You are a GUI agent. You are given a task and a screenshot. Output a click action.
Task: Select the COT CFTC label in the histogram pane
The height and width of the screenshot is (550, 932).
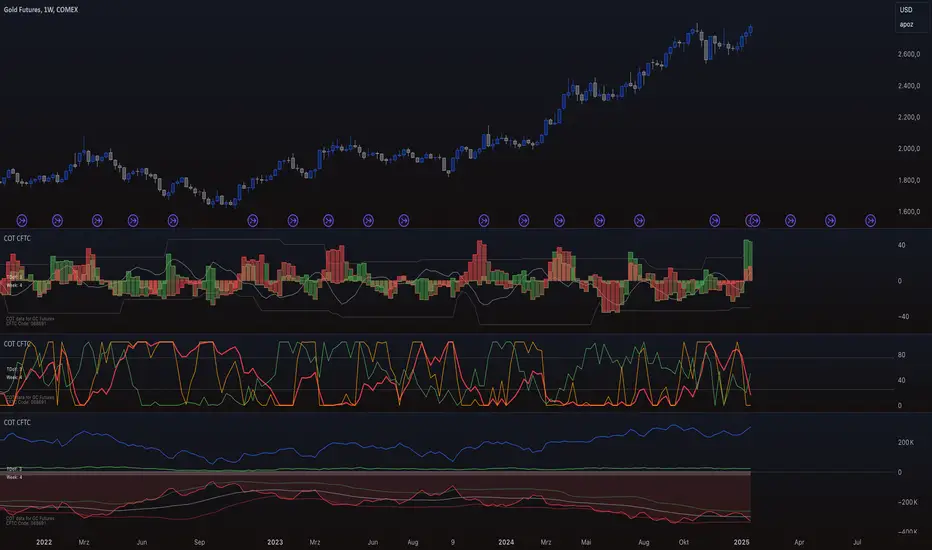pyautogui.click(x=17, y=238)
